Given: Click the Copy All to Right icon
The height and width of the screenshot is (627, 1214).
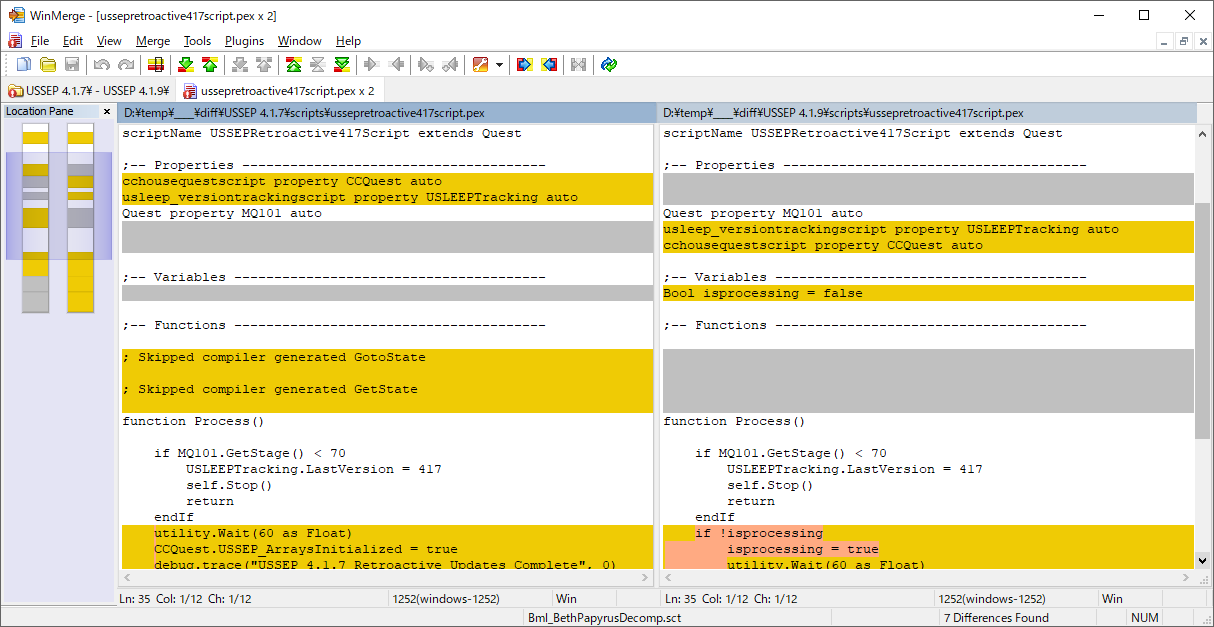Looking at the screenshot, I should pos(524,65).
